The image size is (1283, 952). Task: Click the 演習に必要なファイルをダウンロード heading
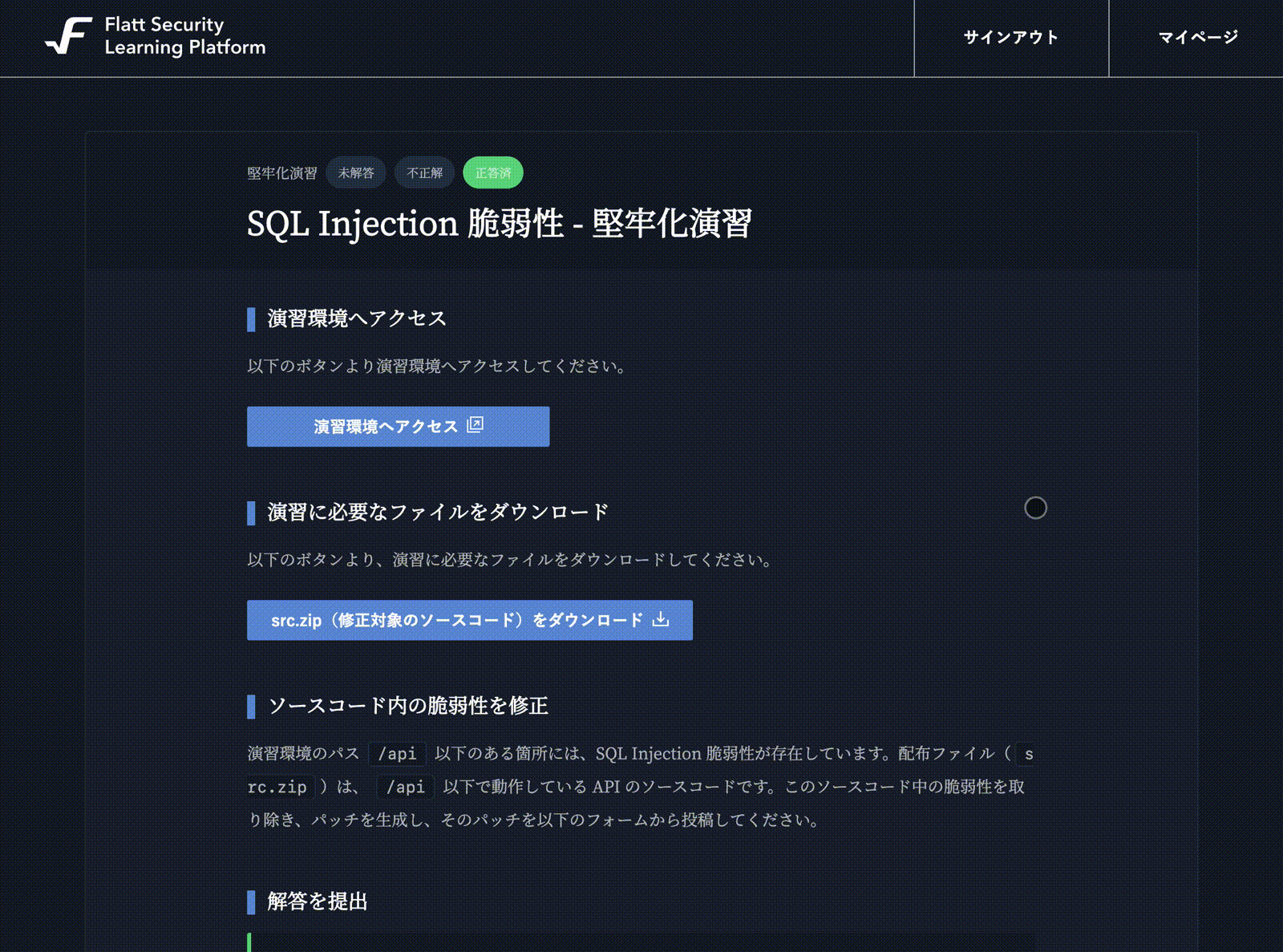(438, 512)
